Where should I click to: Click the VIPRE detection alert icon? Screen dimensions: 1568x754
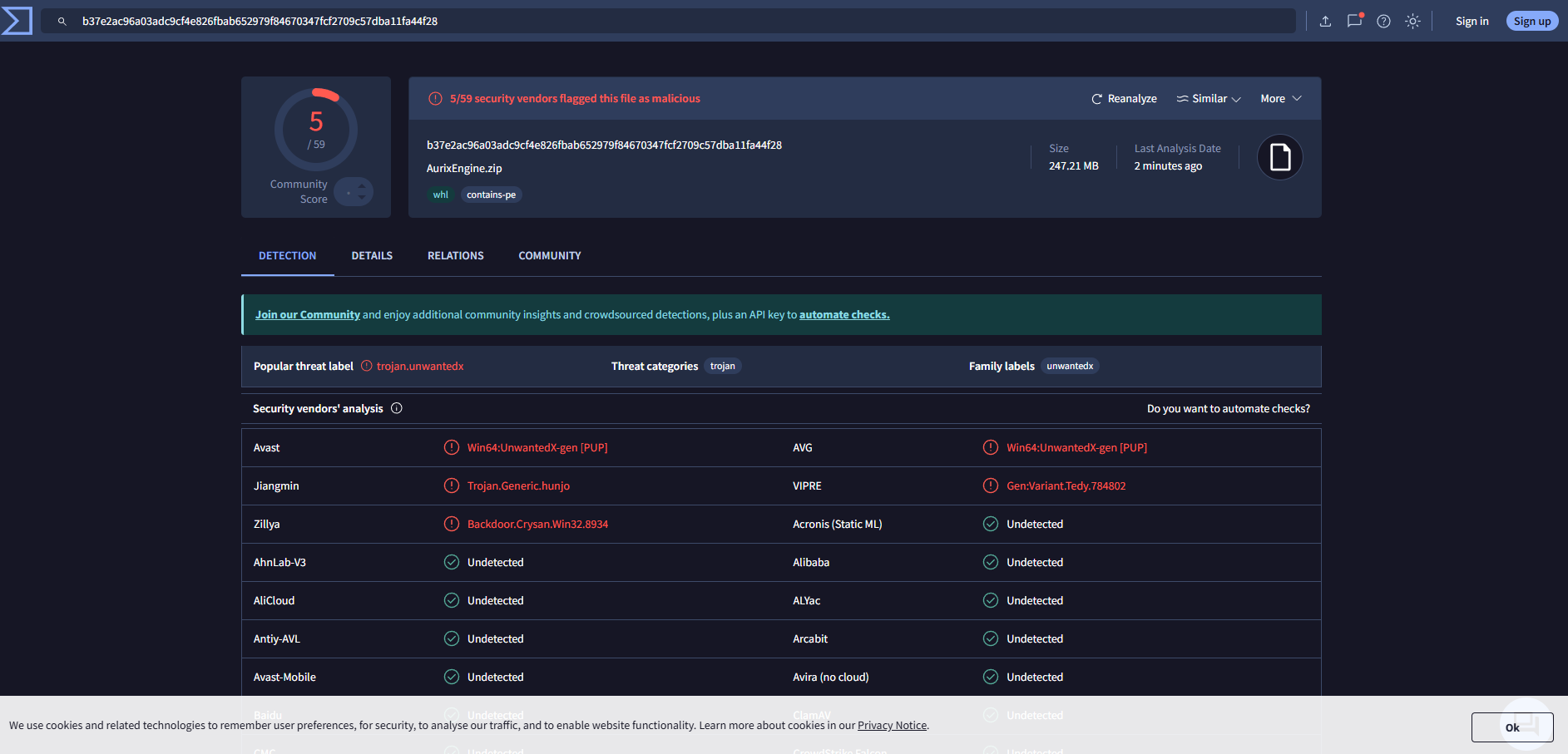point(991,485)
